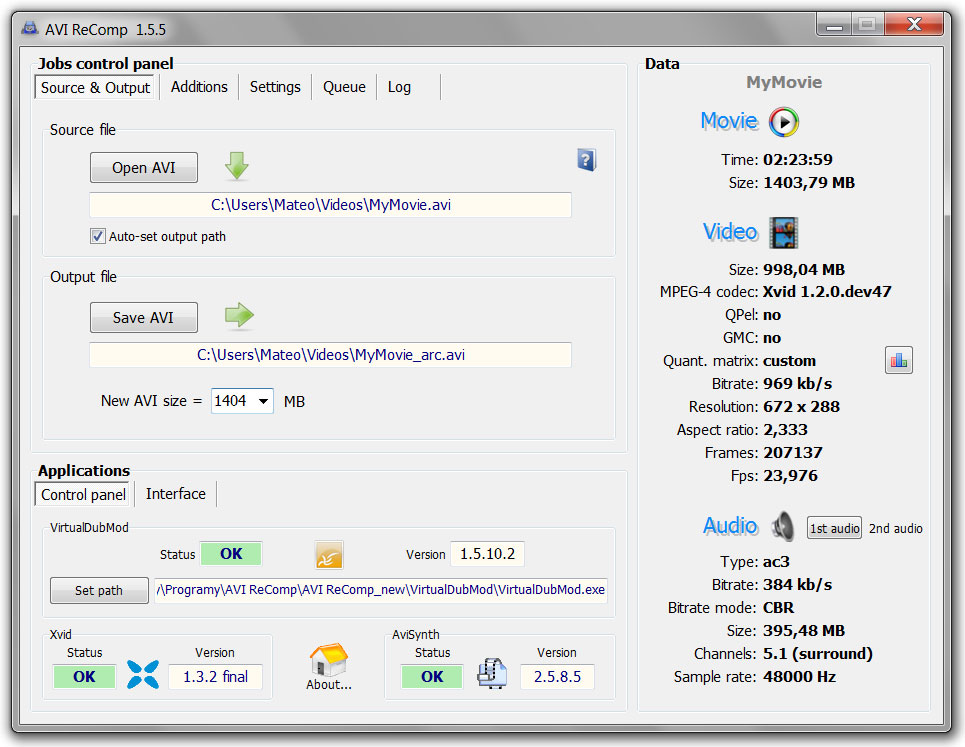
Task: Open the Queue tab
Action: click(344, 87)
